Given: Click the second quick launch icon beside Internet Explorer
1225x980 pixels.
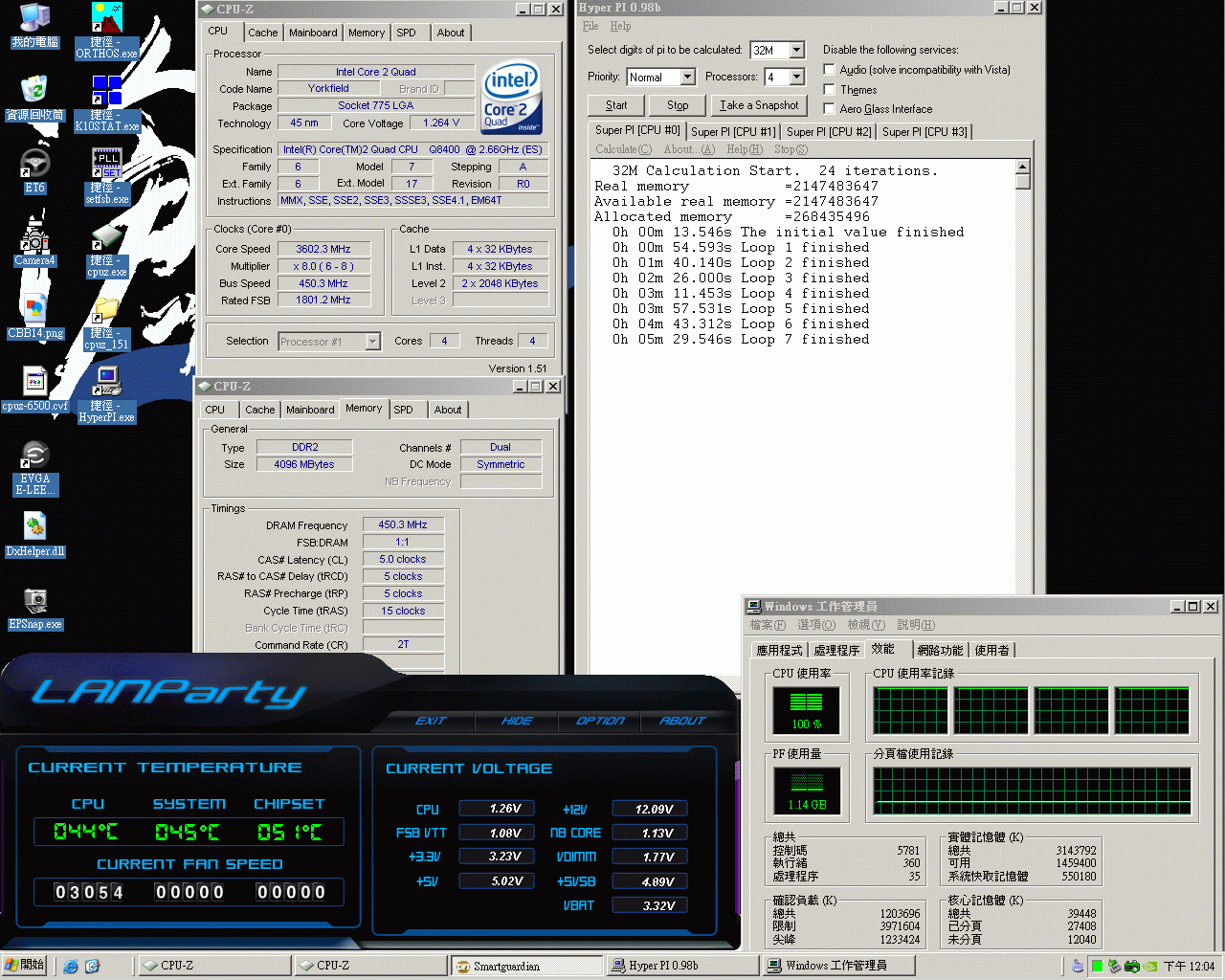Looking at the screenshot, I should pos(92,966).
